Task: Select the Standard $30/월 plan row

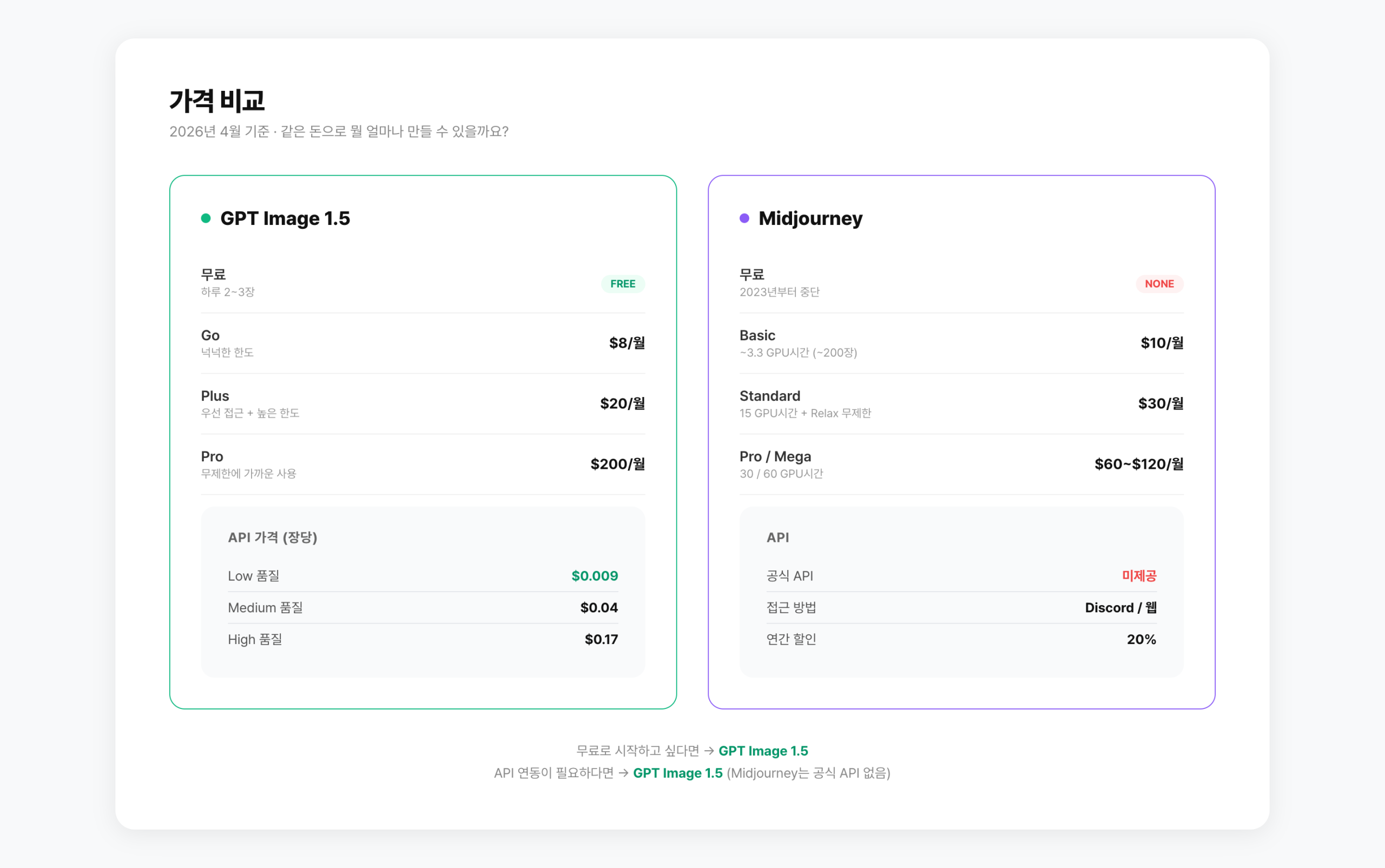Action: click(x=961, y=403)
